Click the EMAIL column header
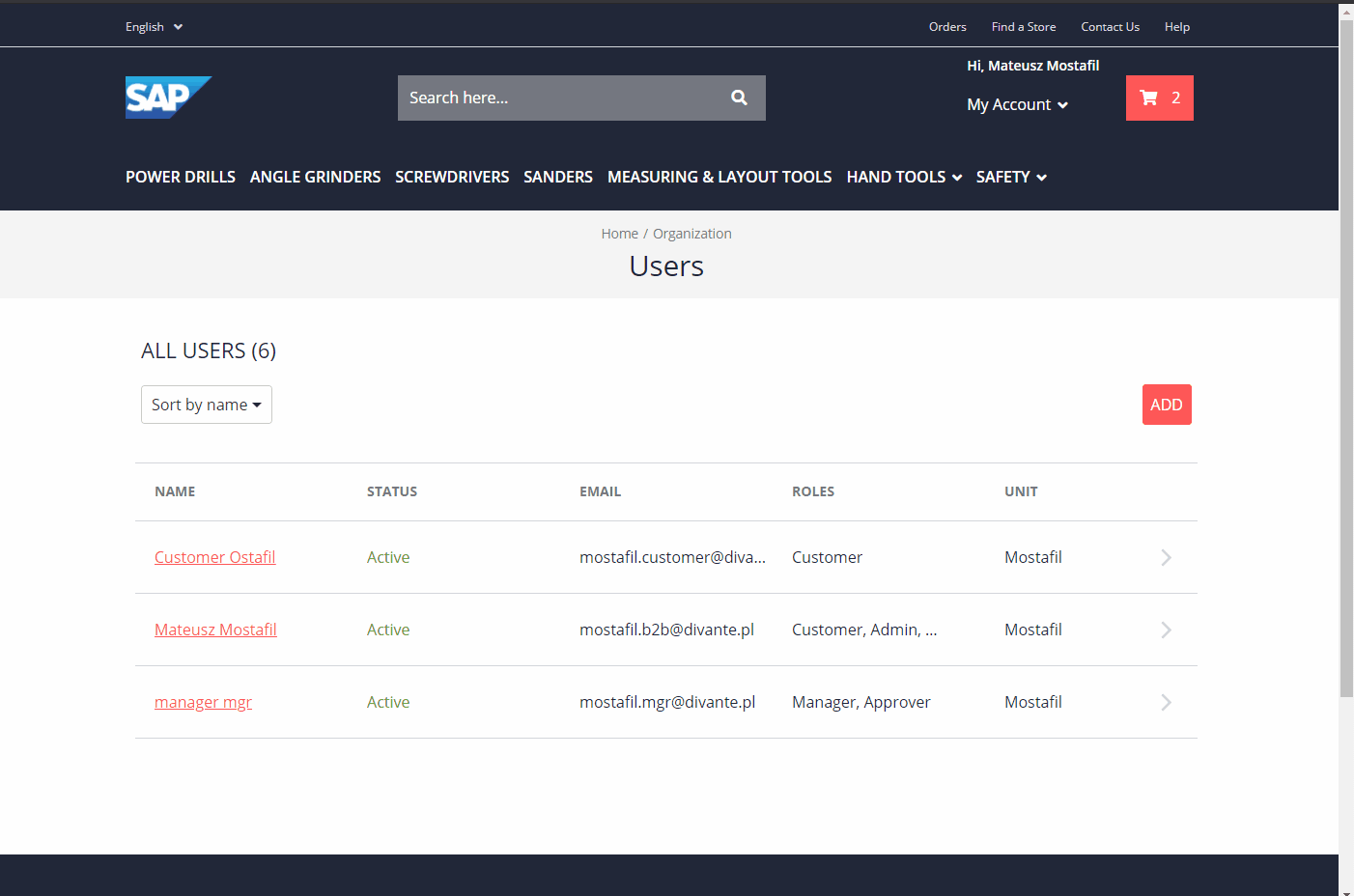The width and height of the screenshot is (1354, 896). (601, 491)
